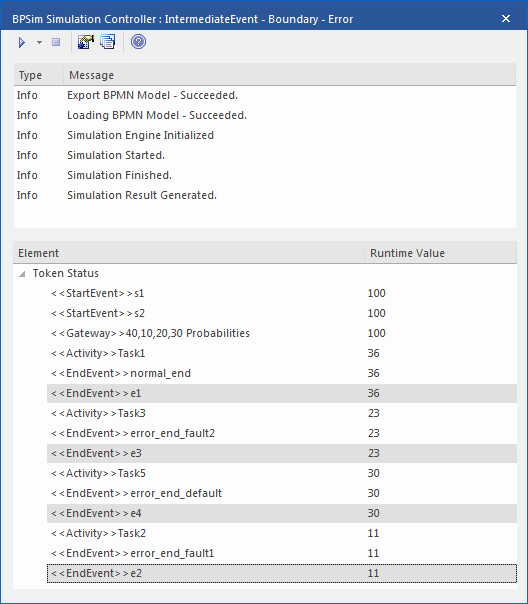Select the Gateway 40,10,20,30 Probabilities row

pos(282,333)
